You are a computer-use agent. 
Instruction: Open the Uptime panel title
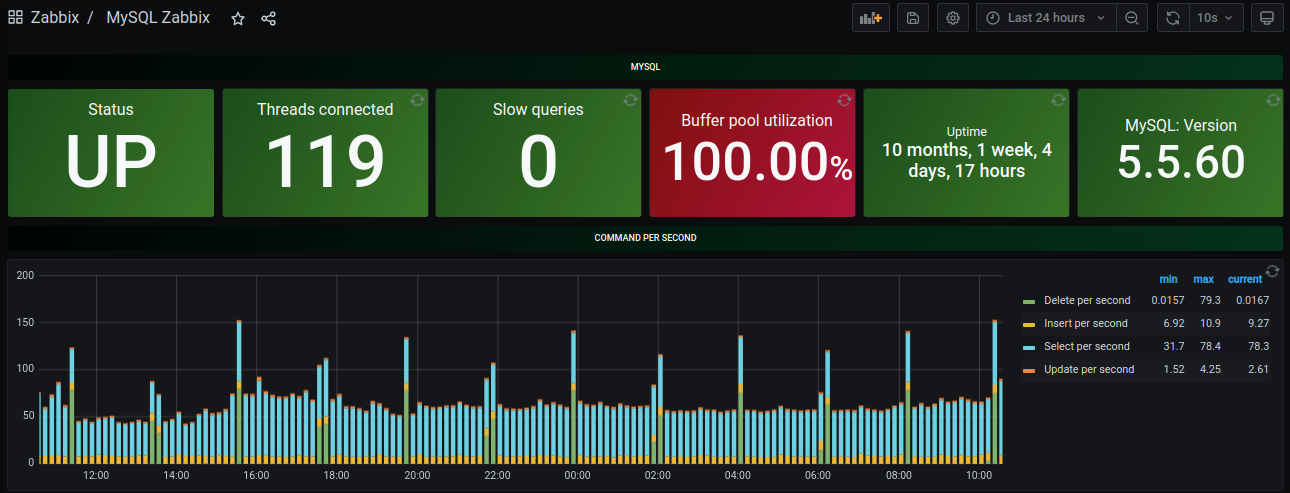pyautogui.click(x=966, y=131)
